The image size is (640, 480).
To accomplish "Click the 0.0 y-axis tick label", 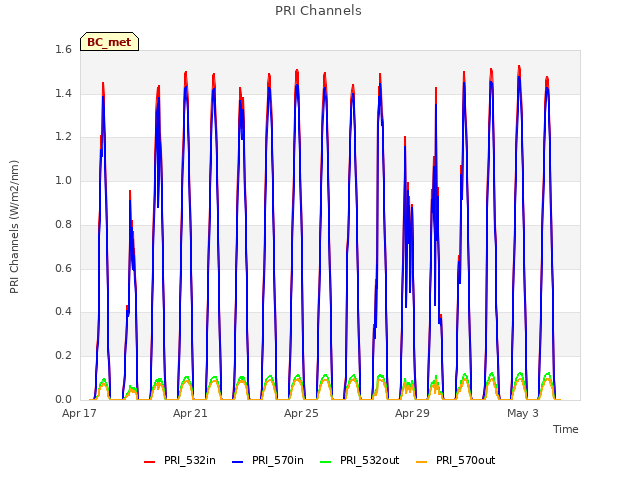I will pyautogui.click(x=63, y=399).
